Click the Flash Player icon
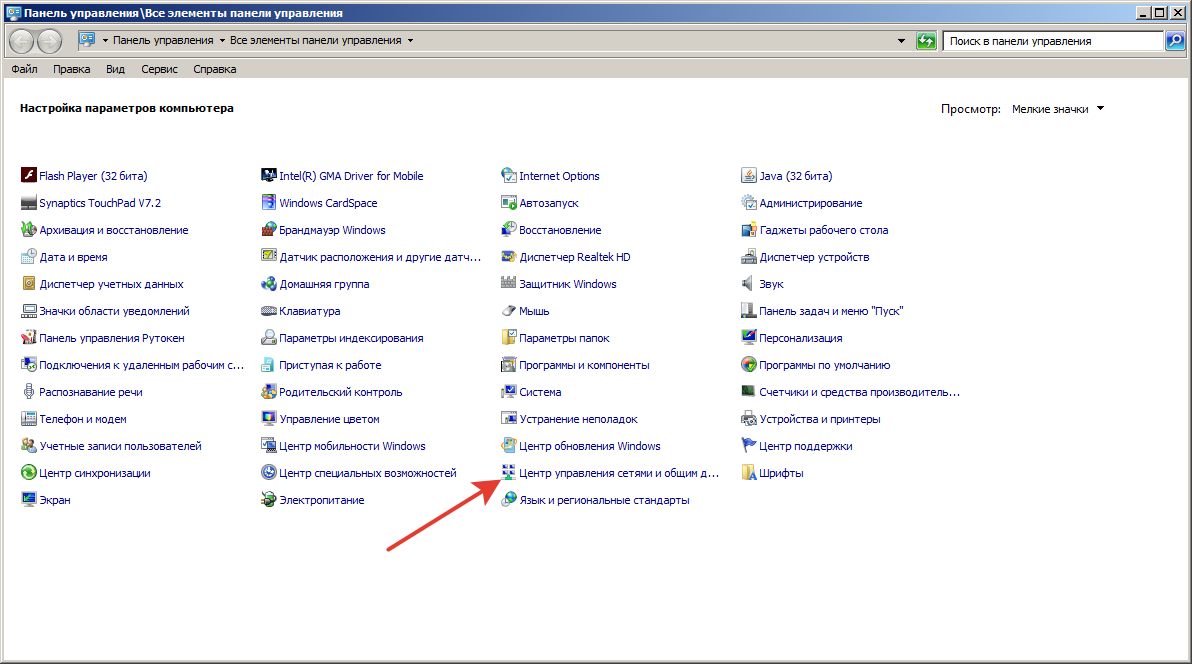The height and width of the screenshot is (664, 1192). [x=29, y=176]
